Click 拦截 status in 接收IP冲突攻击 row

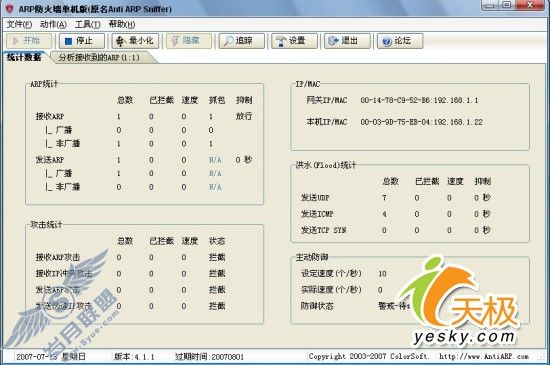pyautogui.click(x=217, y=273)
